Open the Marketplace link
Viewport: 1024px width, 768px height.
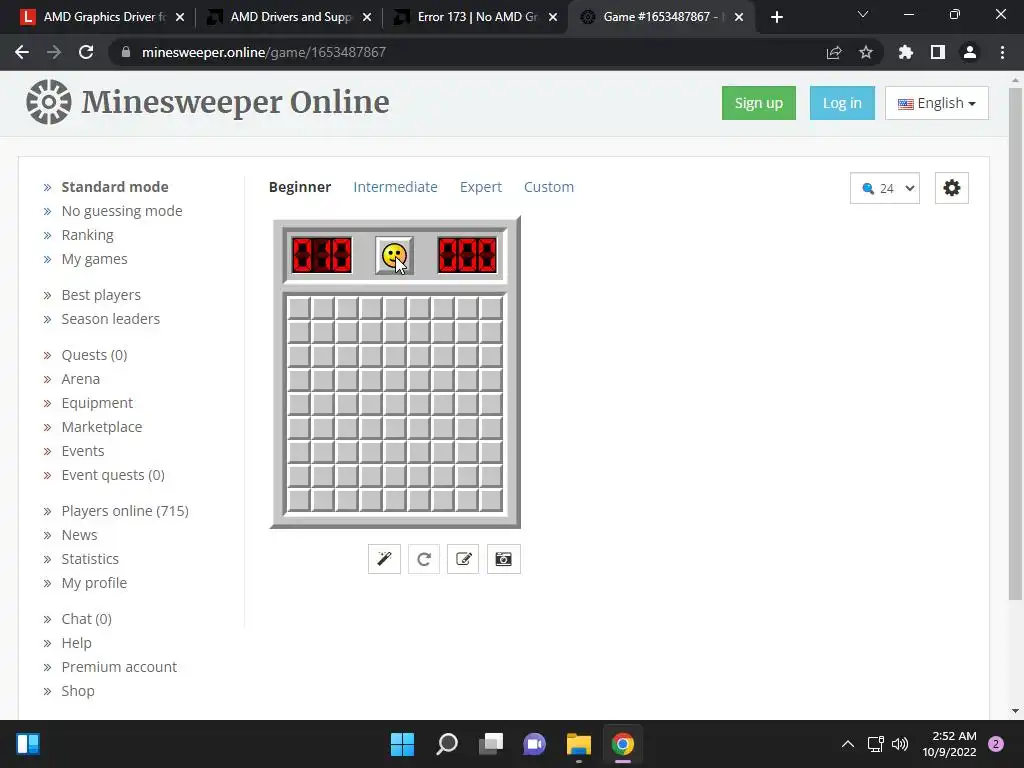[101, 427]
